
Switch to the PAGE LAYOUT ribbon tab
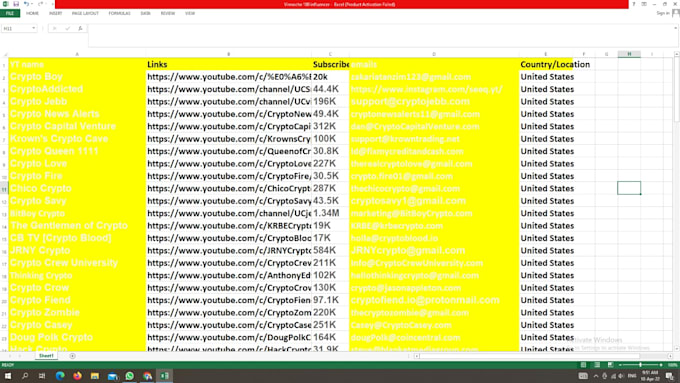(x=85, y=13)
